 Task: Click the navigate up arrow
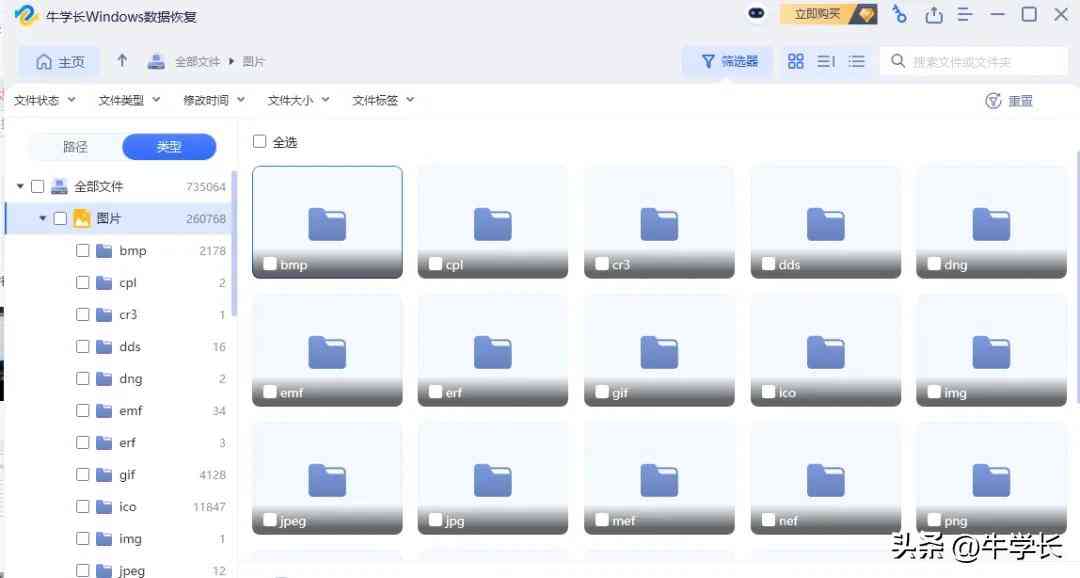coord(121,60)
